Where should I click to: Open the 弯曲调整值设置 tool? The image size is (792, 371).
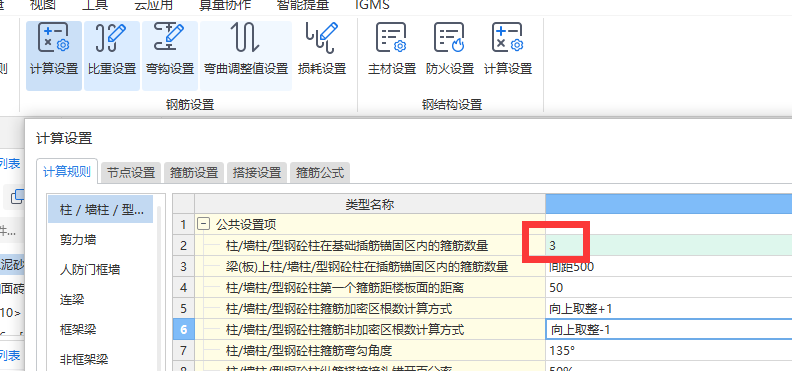[246, 56]
